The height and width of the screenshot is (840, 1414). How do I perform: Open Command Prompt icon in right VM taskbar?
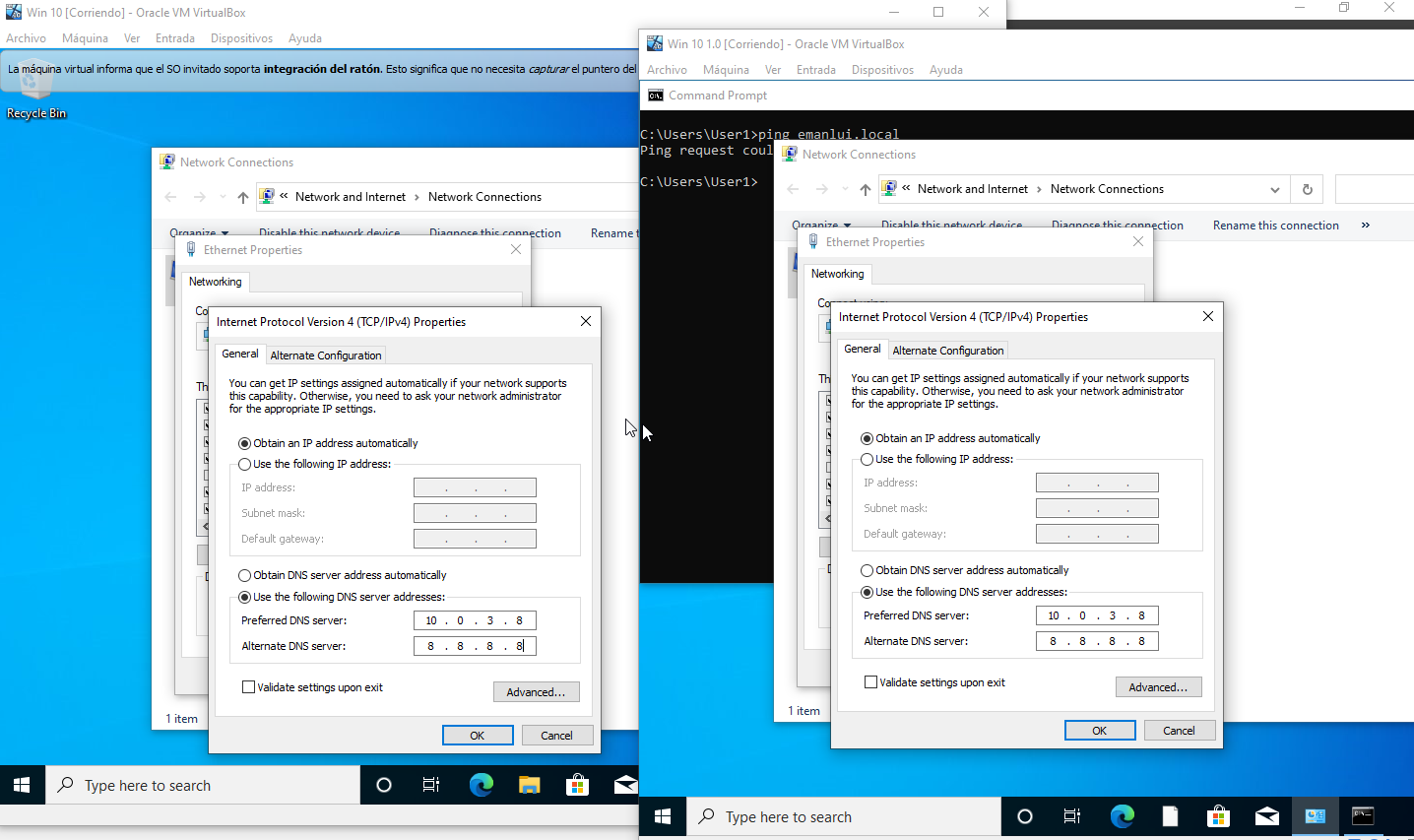1363,815
